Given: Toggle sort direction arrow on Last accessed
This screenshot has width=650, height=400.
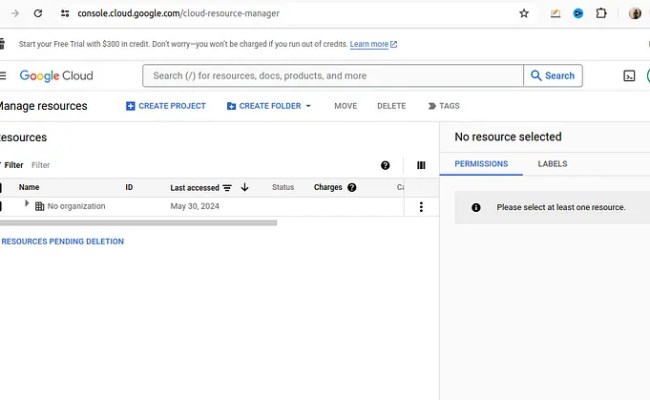Looking at the screenshot, I should 245,187.
